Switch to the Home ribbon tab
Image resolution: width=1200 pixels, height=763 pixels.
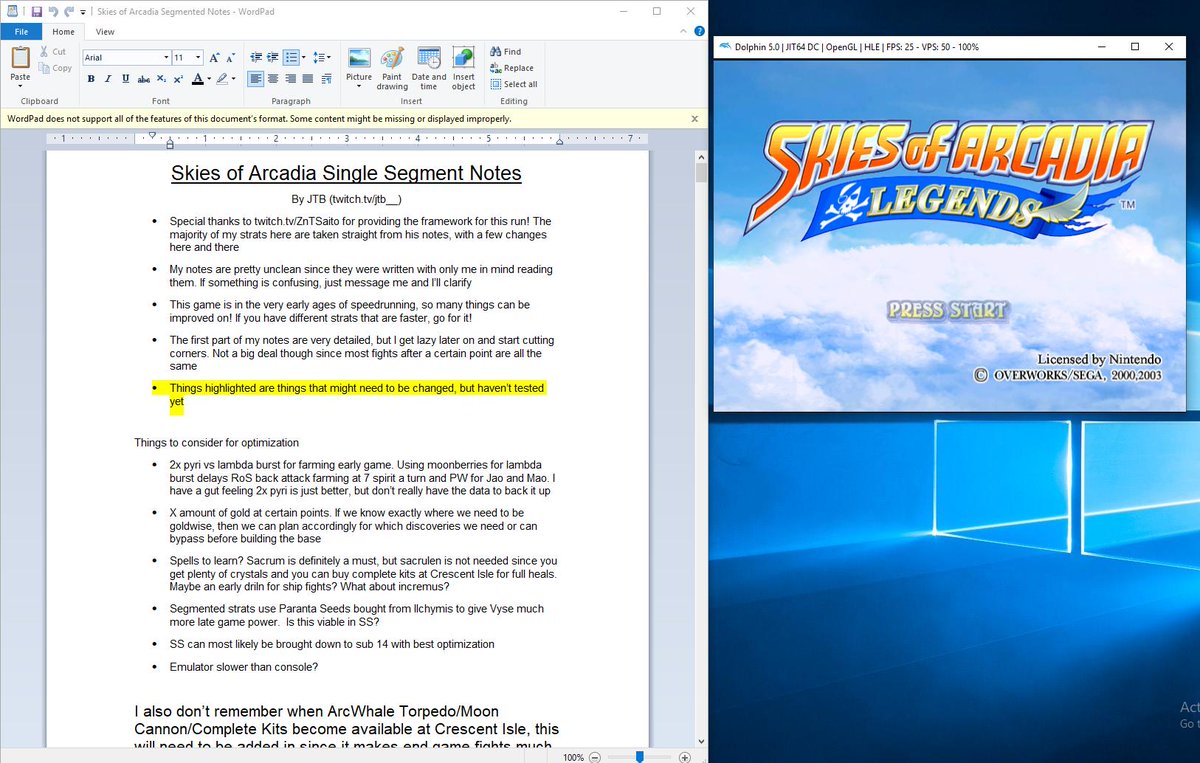[64, 32]
